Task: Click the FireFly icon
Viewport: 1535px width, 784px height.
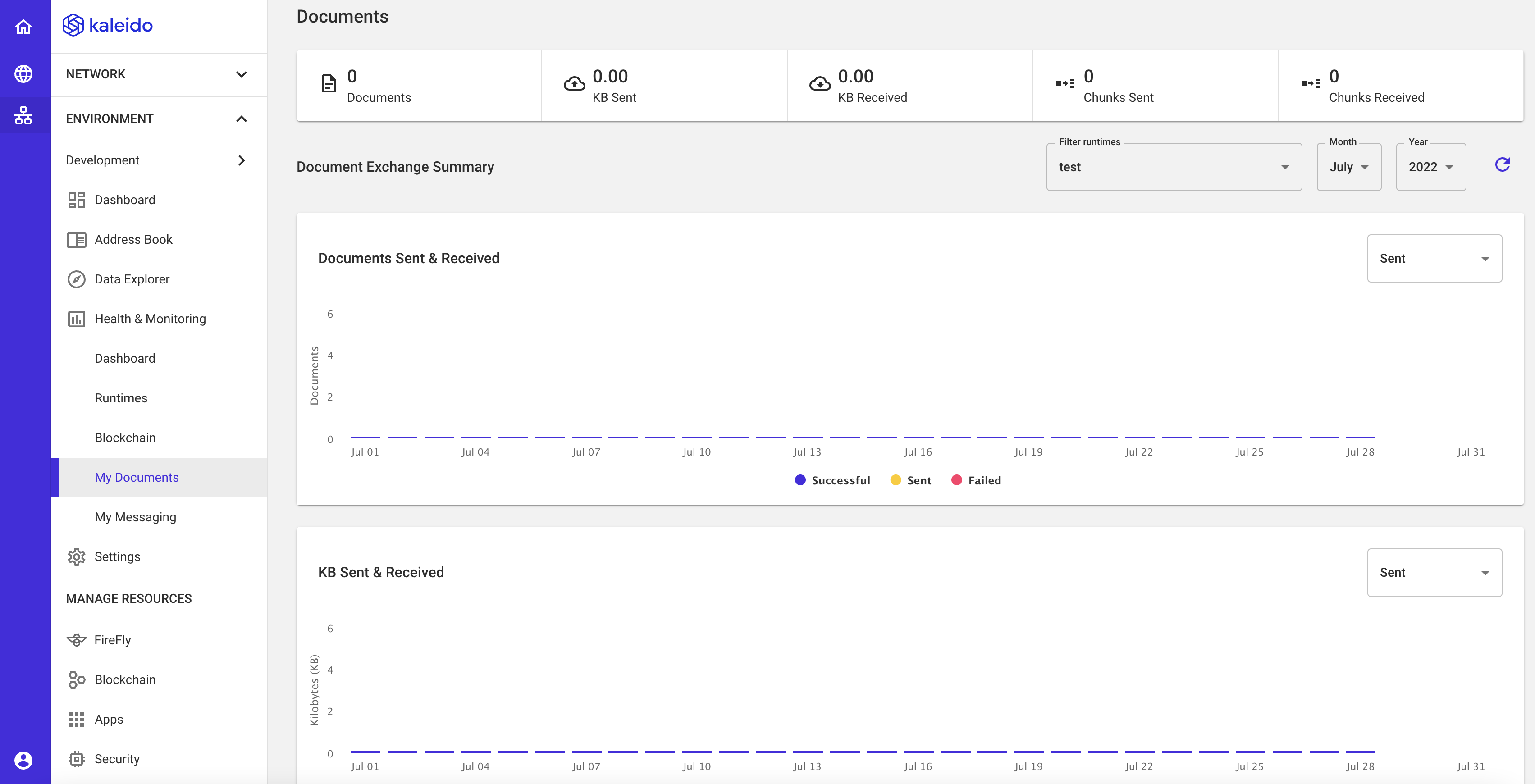Action: [76, 640]
